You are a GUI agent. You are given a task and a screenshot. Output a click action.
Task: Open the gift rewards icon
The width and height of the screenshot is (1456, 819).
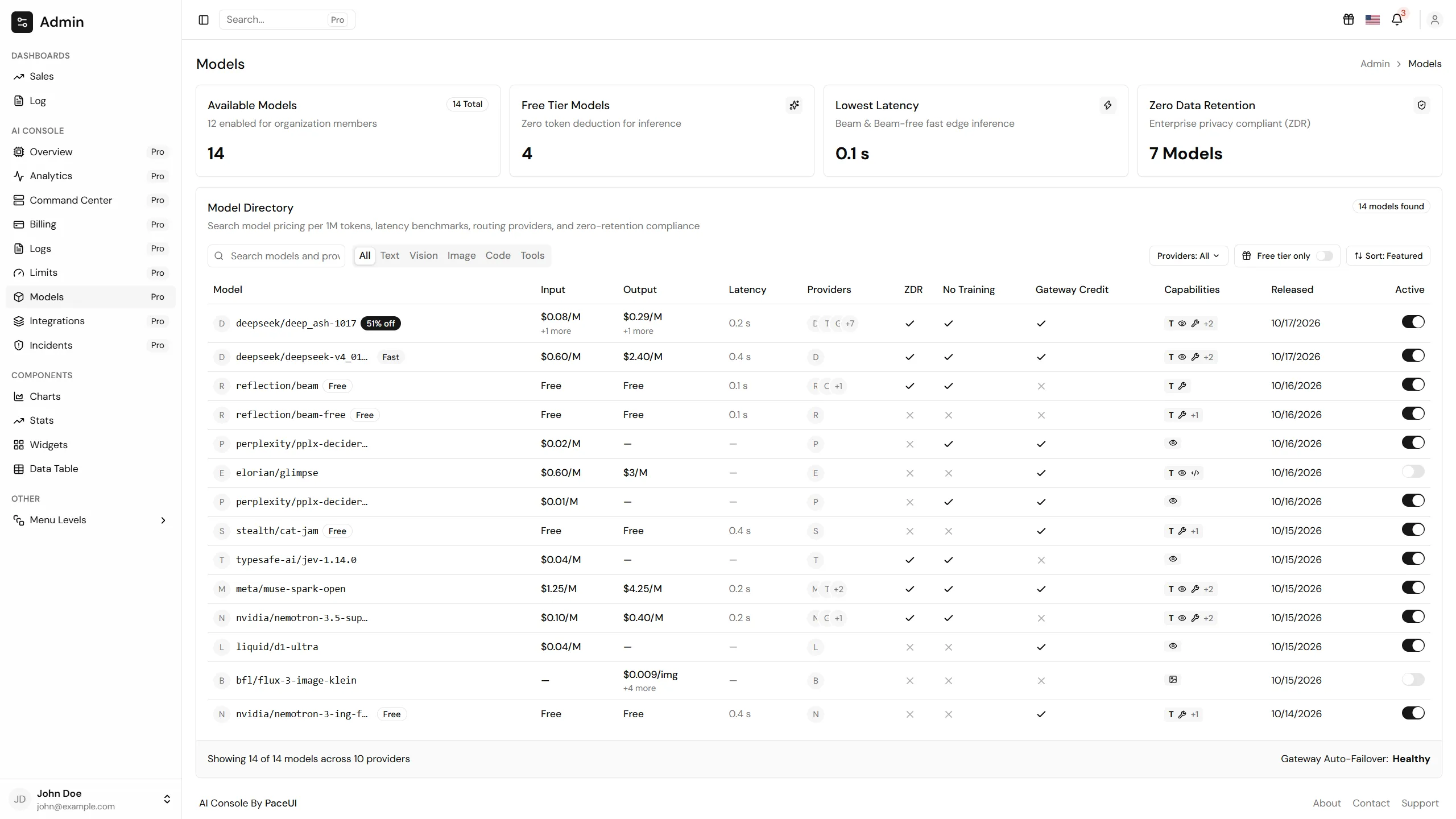click(1349, 20)
